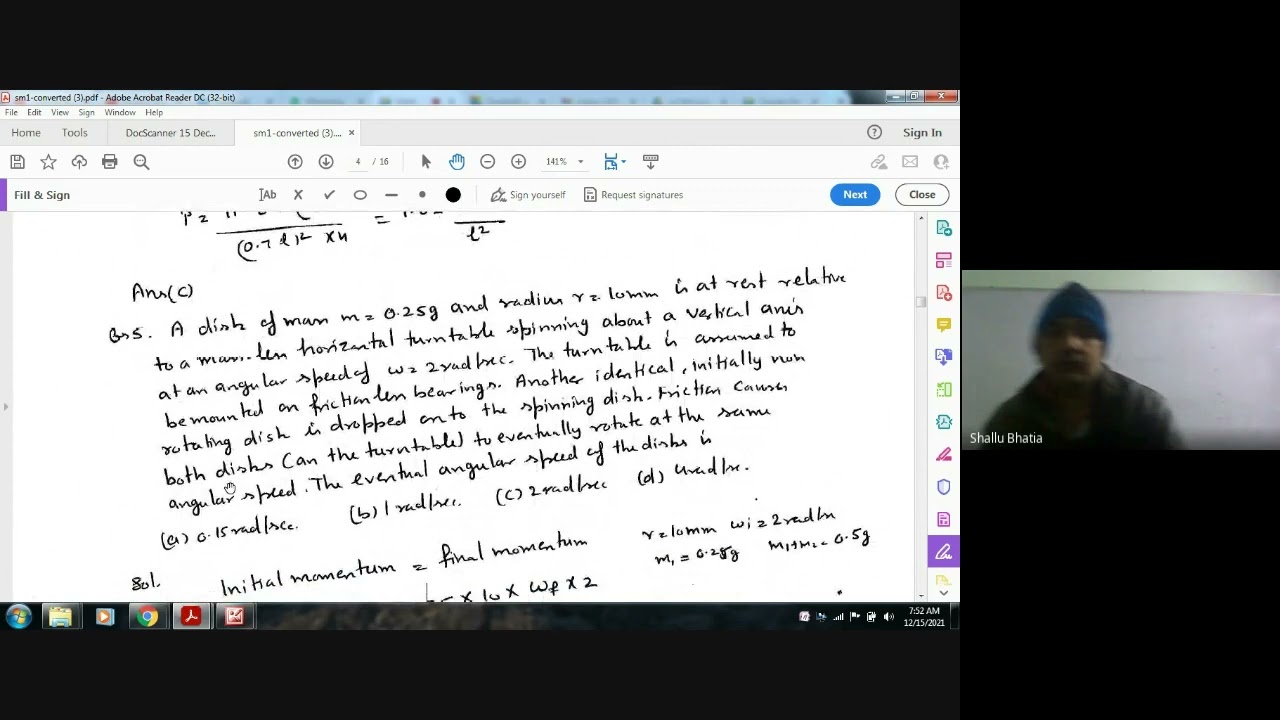Open the Sign menu

pos(87,113)
